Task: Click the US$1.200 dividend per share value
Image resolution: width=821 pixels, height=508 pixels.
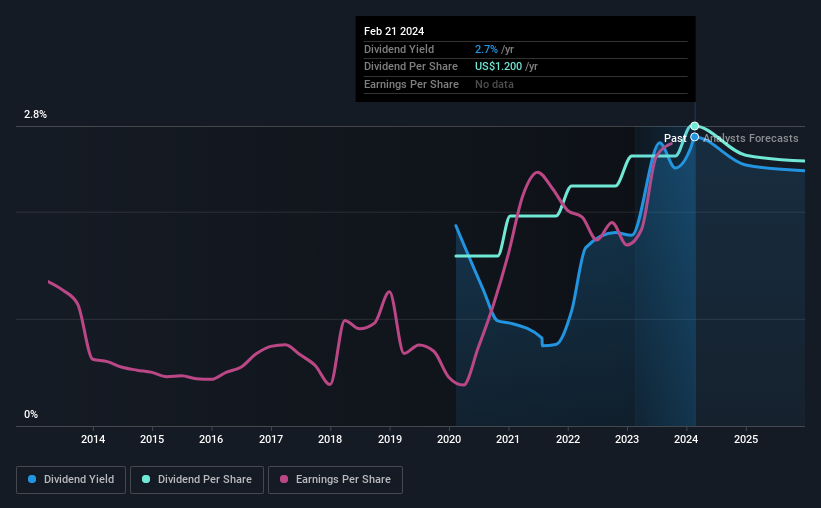Action: 498,67
